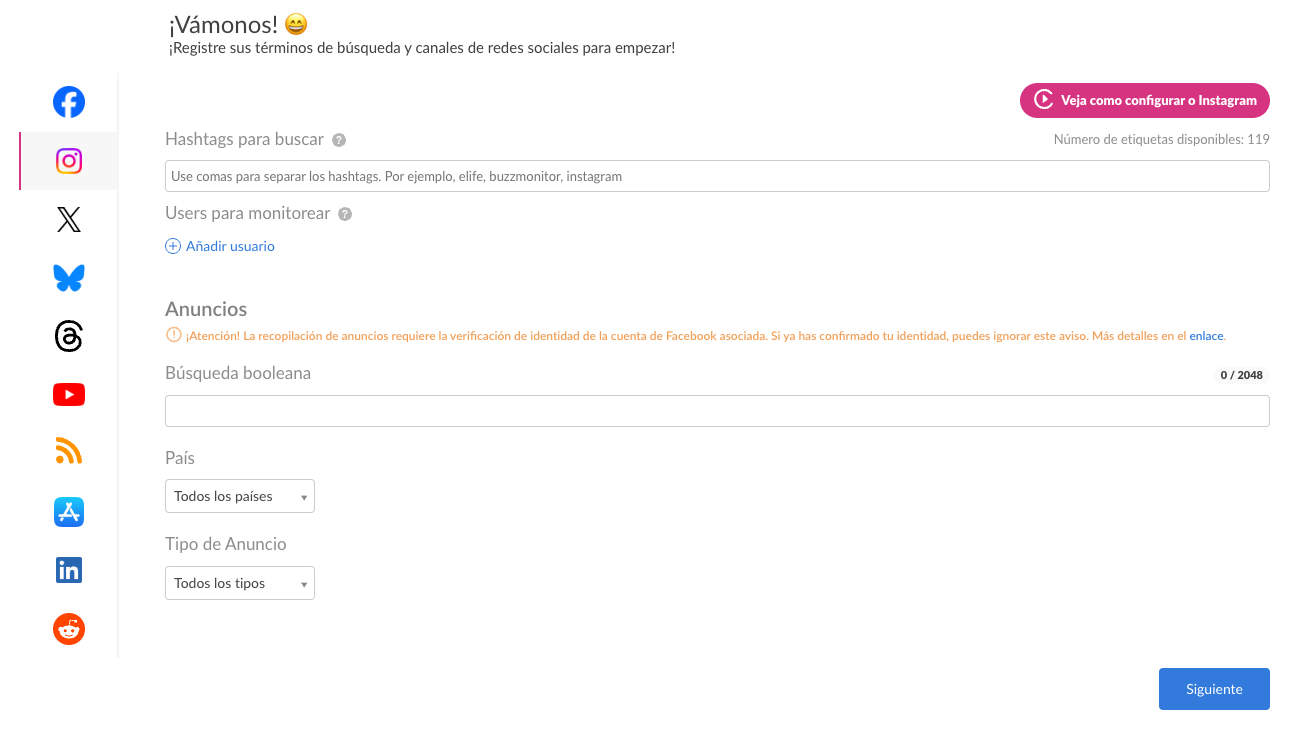
Task: Expand the País dropdown
Action: coord(239,497)
